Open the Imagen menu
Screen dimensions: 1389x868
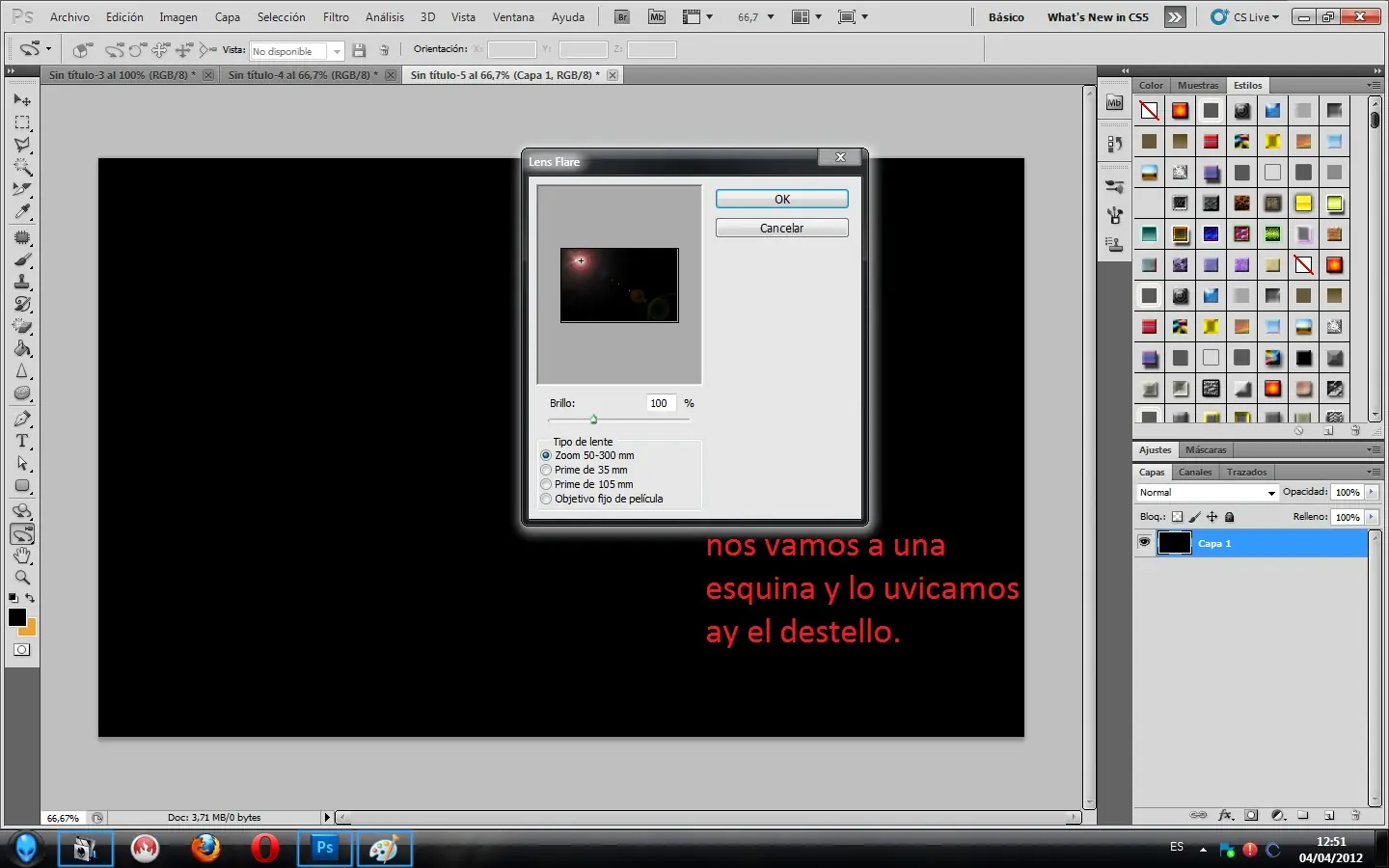coord(178,17)
